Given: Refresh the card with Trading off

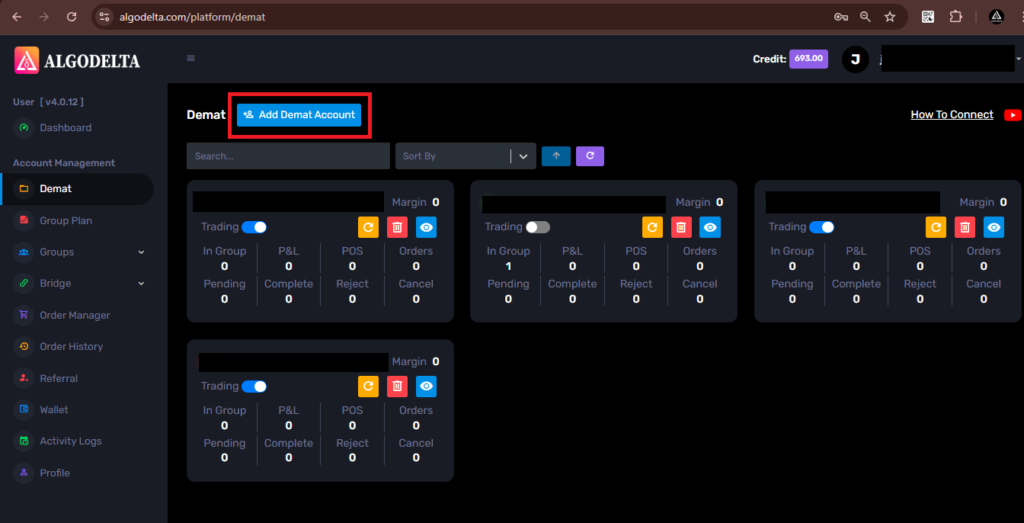Looking at the screenshot, I should (x=652, y=227).
